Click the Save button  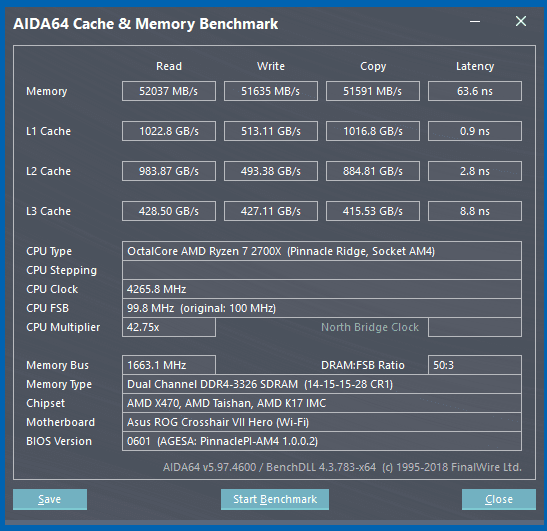(x=50, y=499)
